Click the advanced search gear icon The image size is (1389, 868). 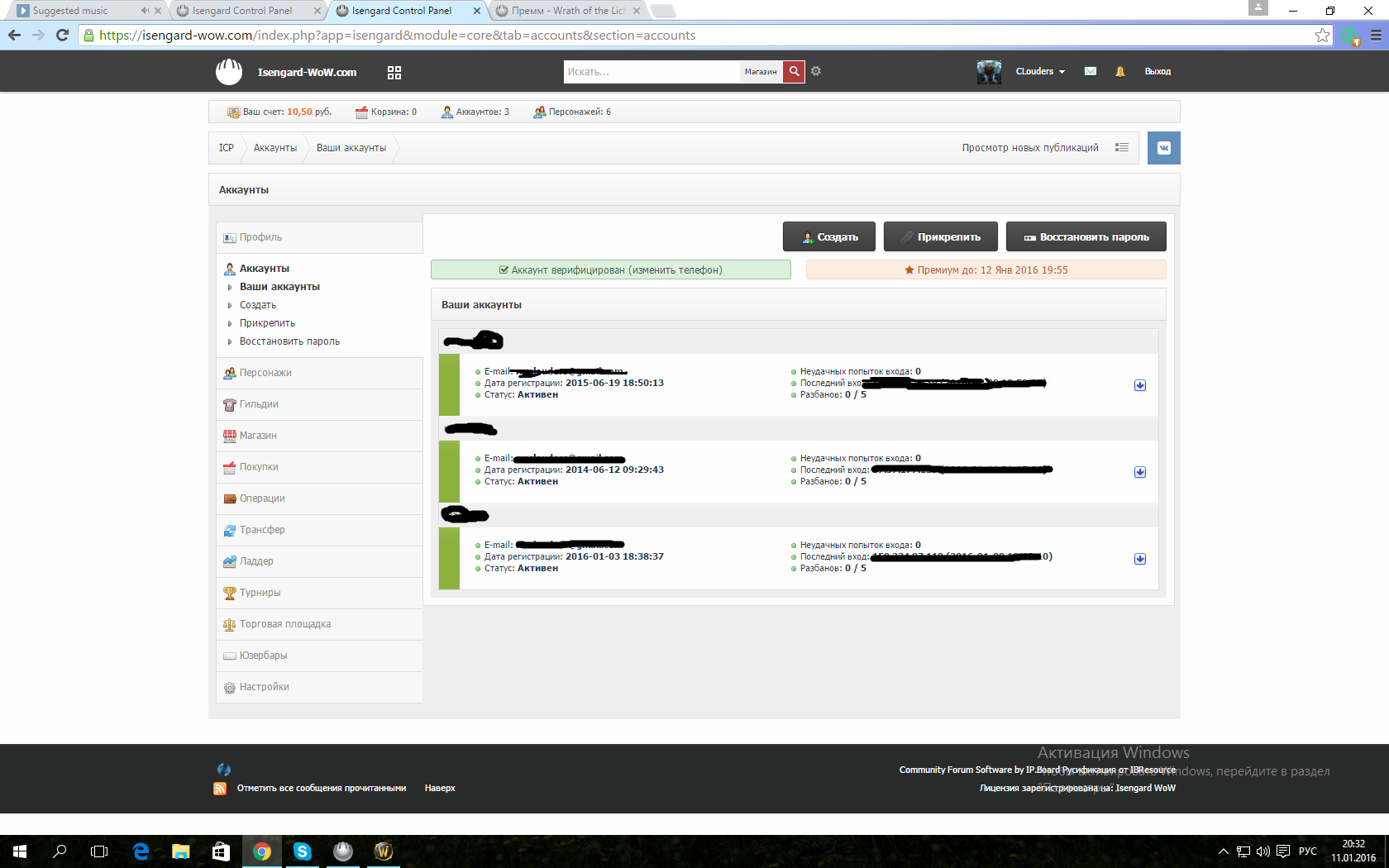click(816, 71)
